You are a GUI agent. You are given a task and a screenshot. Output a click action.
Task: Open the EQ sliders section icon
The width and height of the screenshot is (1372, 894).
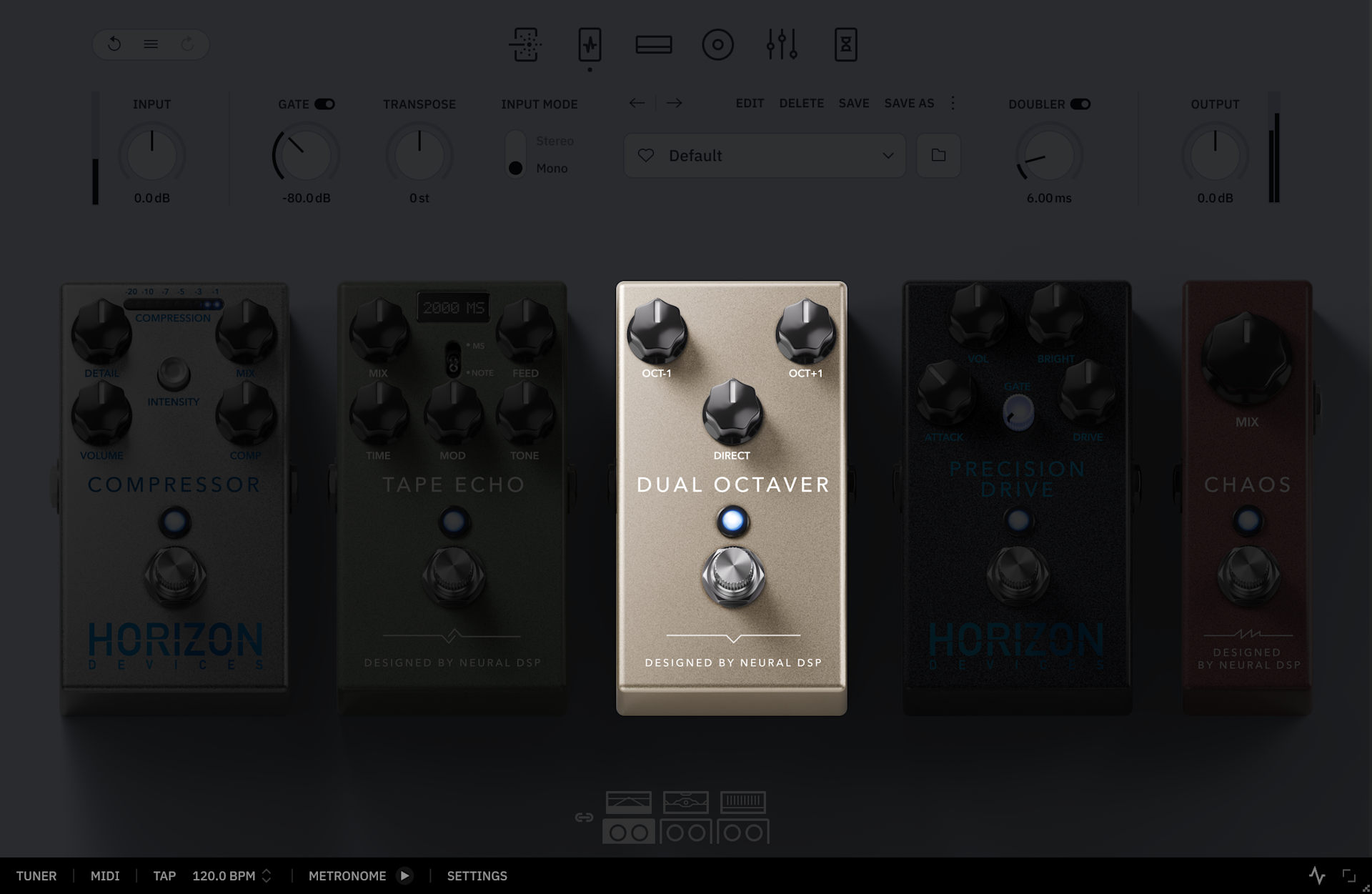(x=782, y=44)
